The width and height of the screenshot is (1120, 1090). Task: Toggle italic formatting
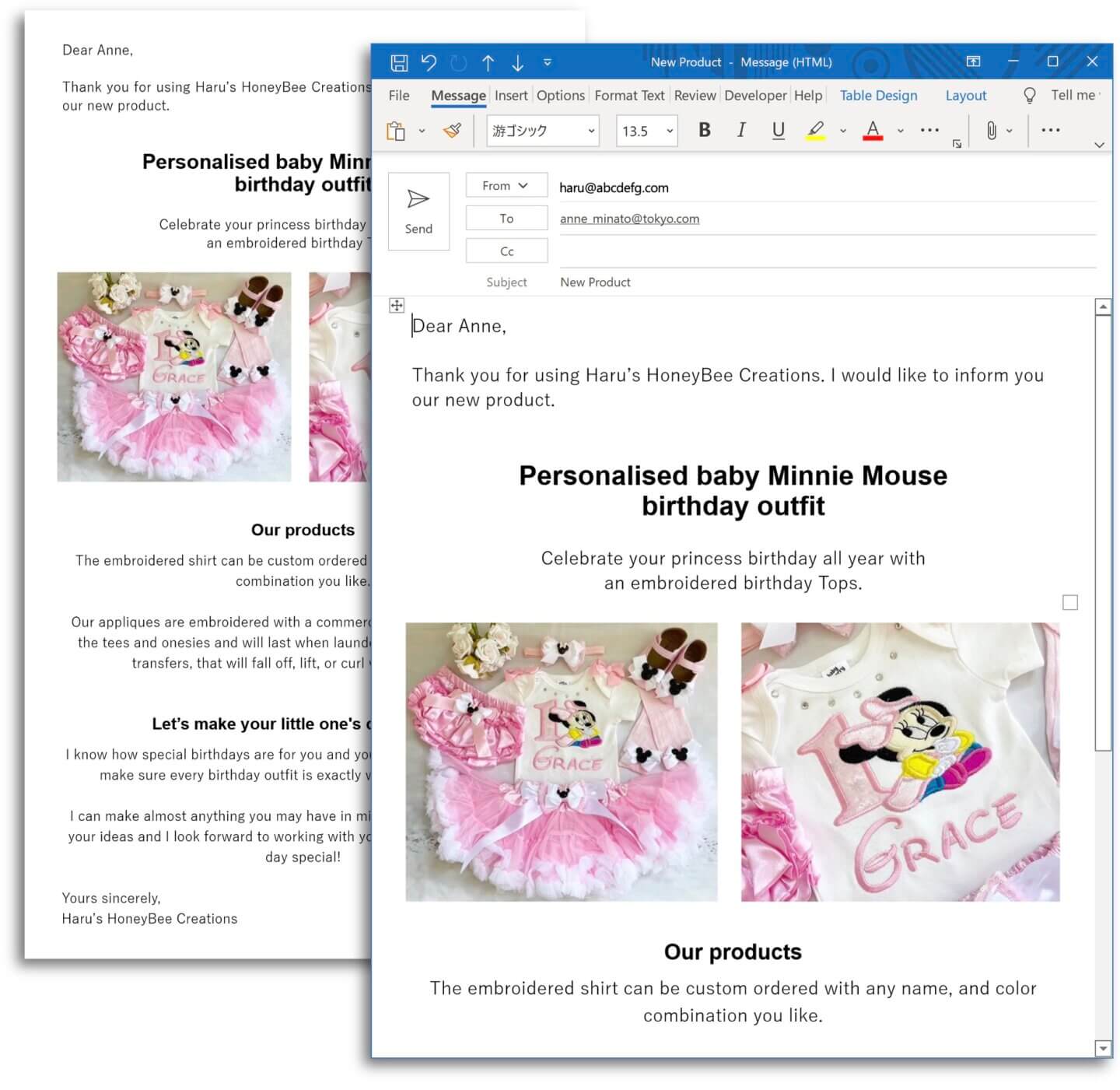click(741, 130)
